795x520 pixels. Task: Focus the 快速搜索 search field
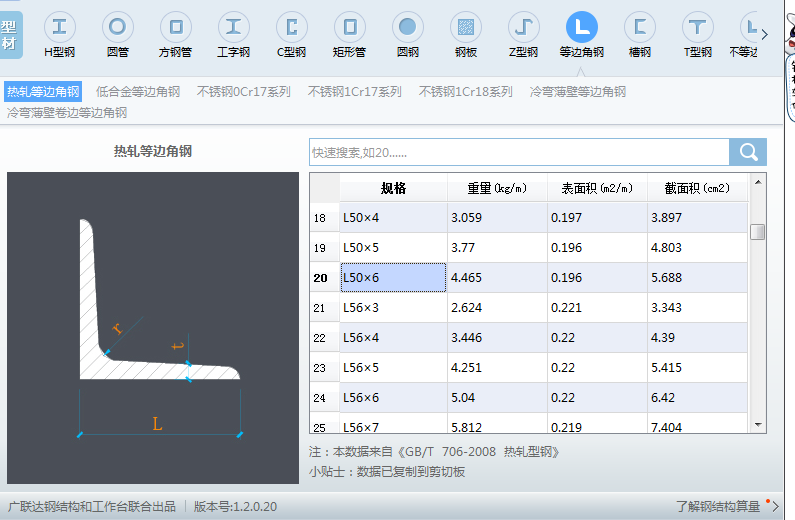519,152
